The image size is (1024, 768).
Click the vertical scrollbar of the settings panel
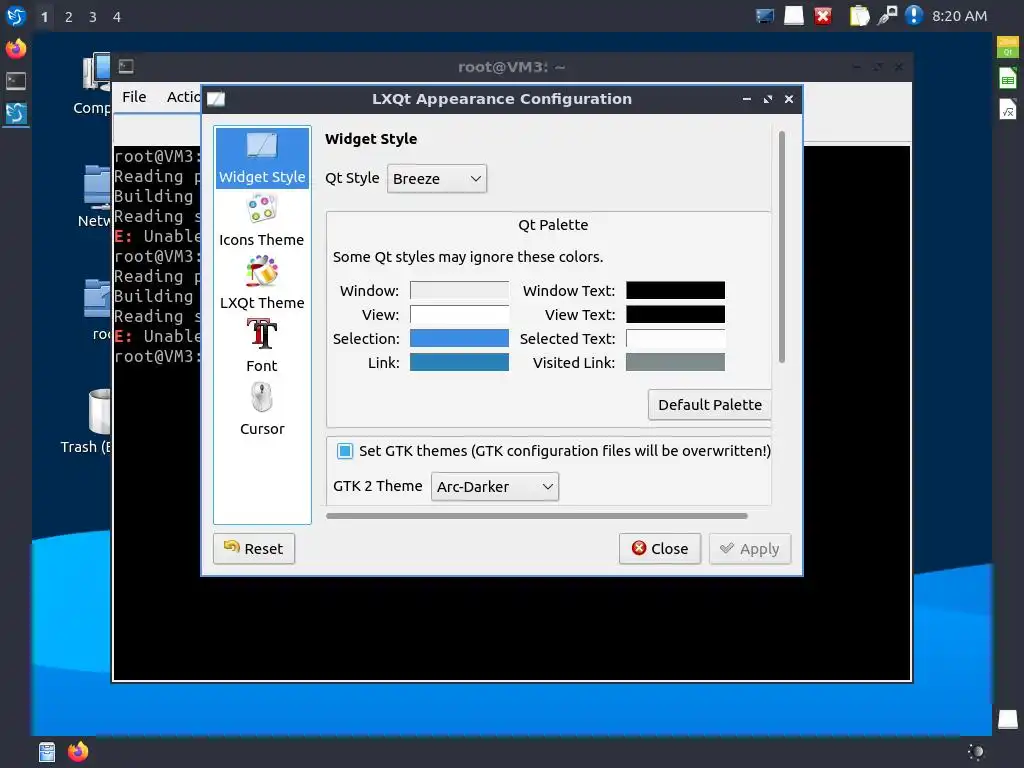click(781, 247)
